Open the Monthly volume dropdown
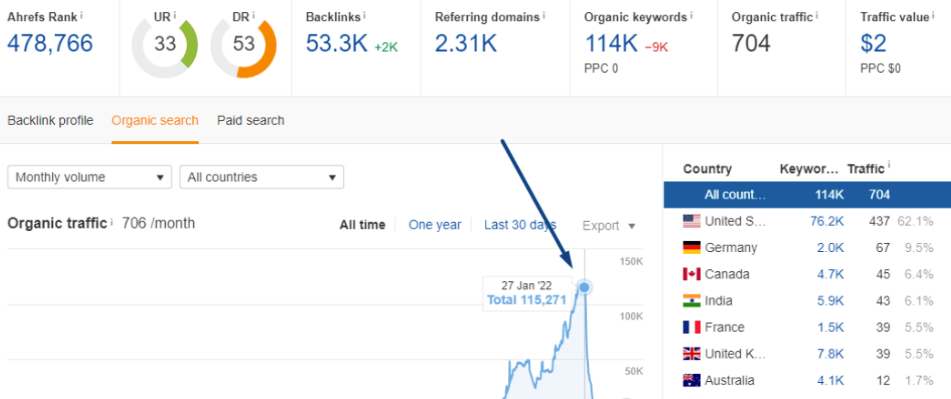 (90, 177)
